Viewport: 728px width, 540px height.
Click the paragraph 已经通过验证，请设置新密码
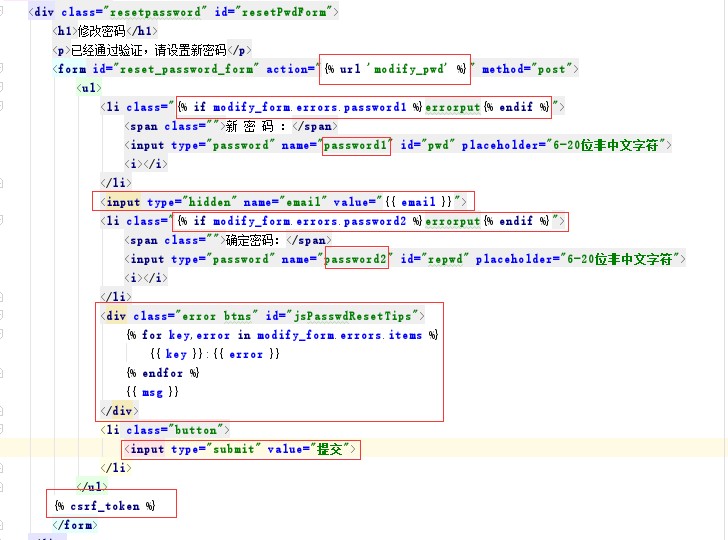point(148,50)
